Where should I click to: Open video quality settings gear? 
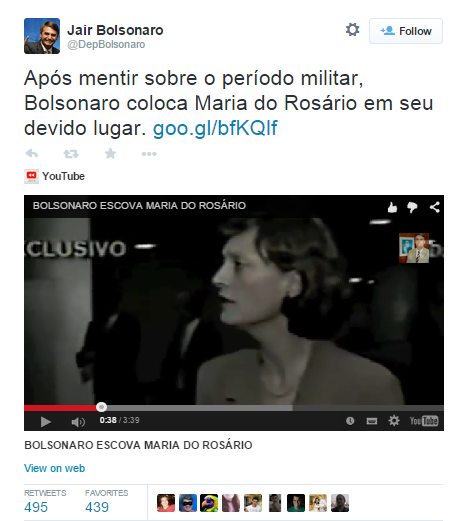(x=394, y=420)
